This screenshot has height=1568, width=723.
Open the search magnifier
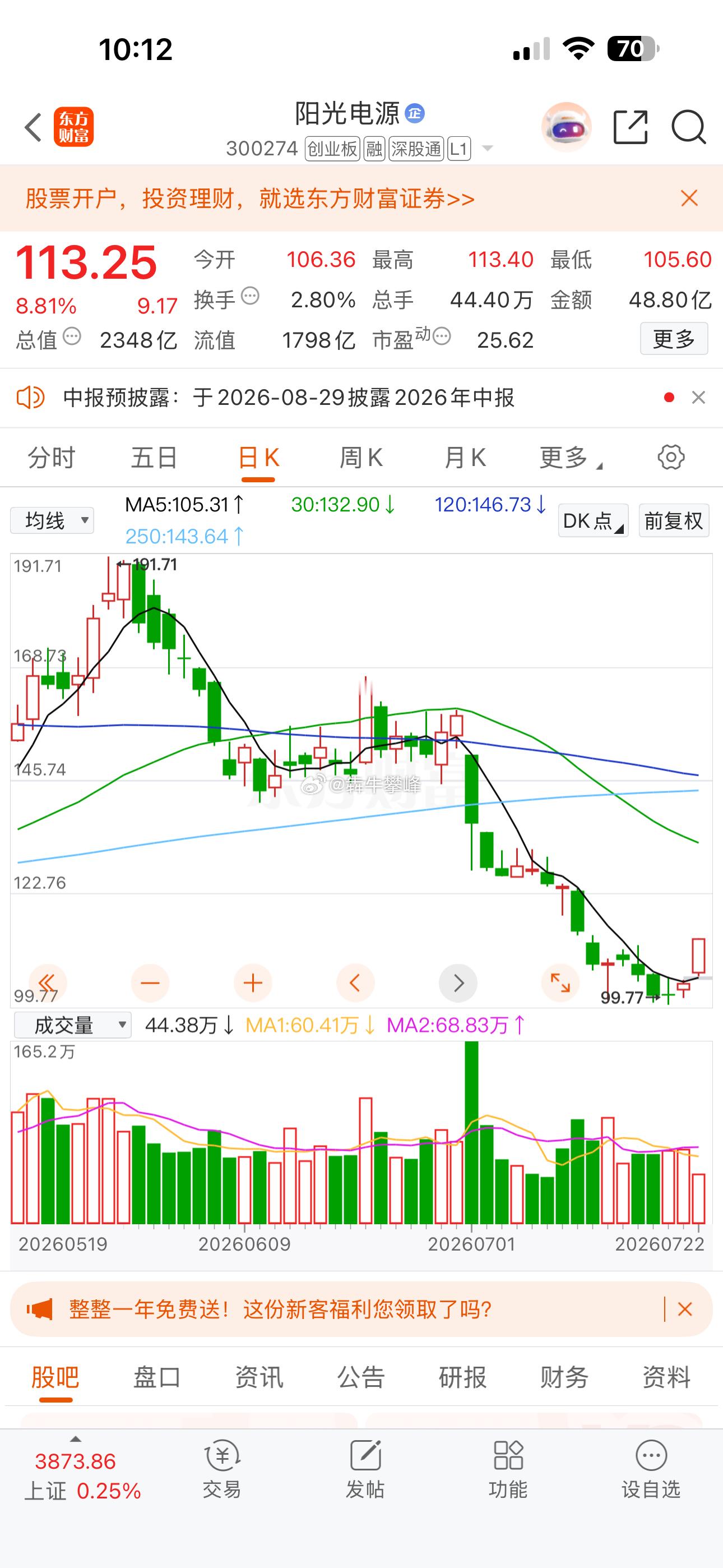pos(688,127)
